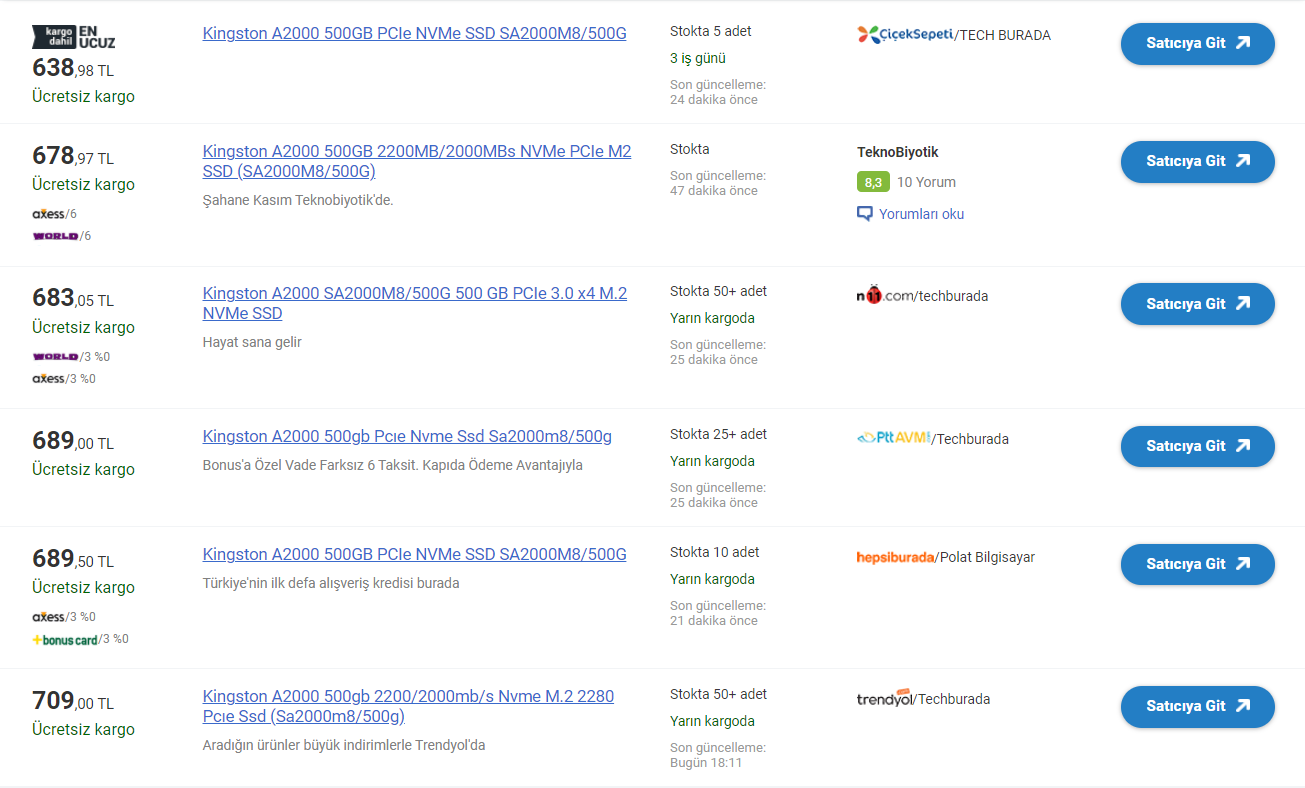Screen dimensions: 1305x788
Task: Click the ÇiçekSepeti seller logo
Action: pos(905,35)
